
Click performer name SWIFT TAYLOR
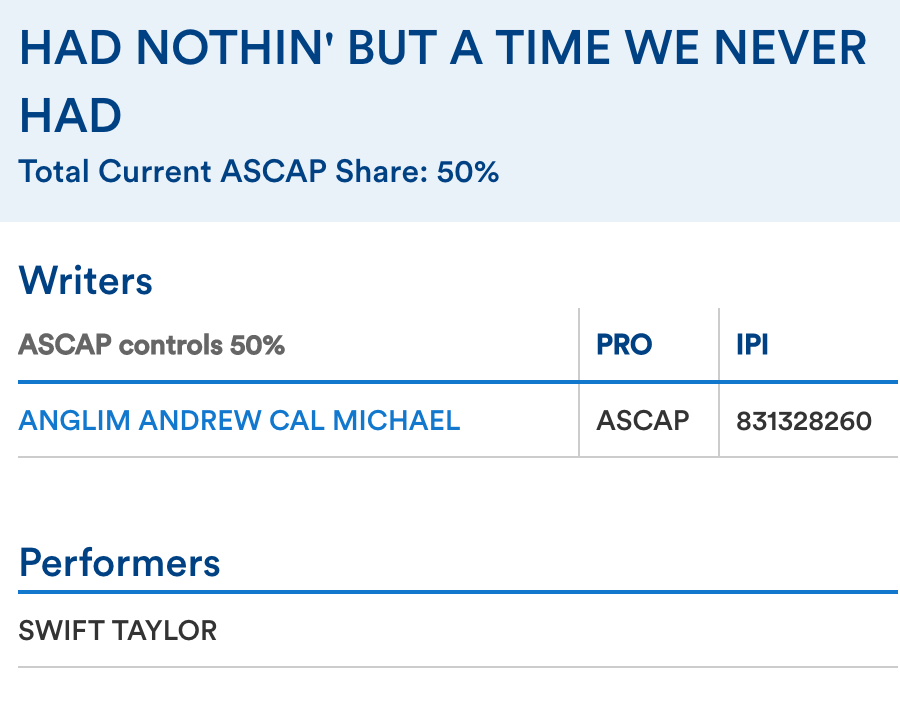117,631
